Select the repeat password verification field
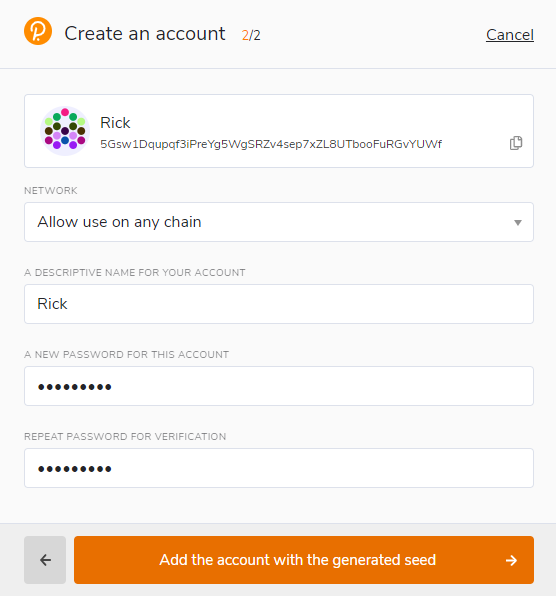 (x=279, y=468)
